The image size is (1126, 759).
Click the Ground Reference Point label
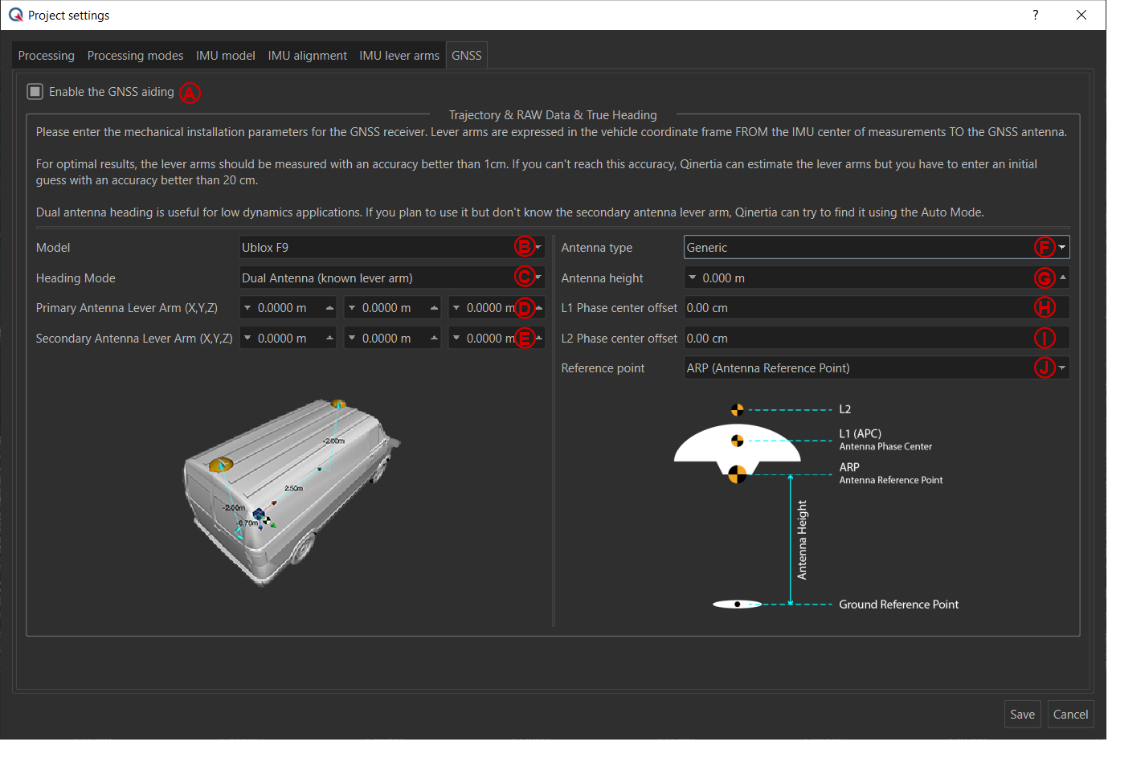click(898, 605)
